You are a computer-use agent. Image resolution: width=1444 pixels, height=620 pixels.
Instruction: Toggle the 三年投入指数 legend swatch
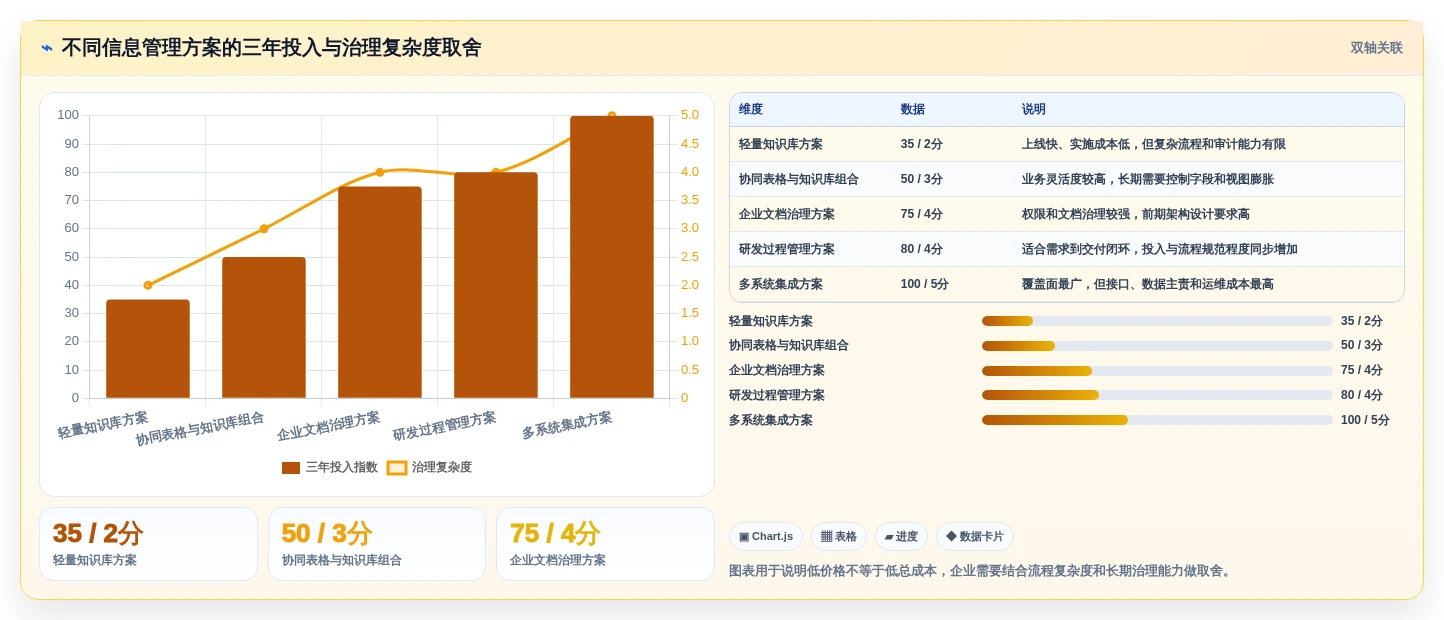291,468
